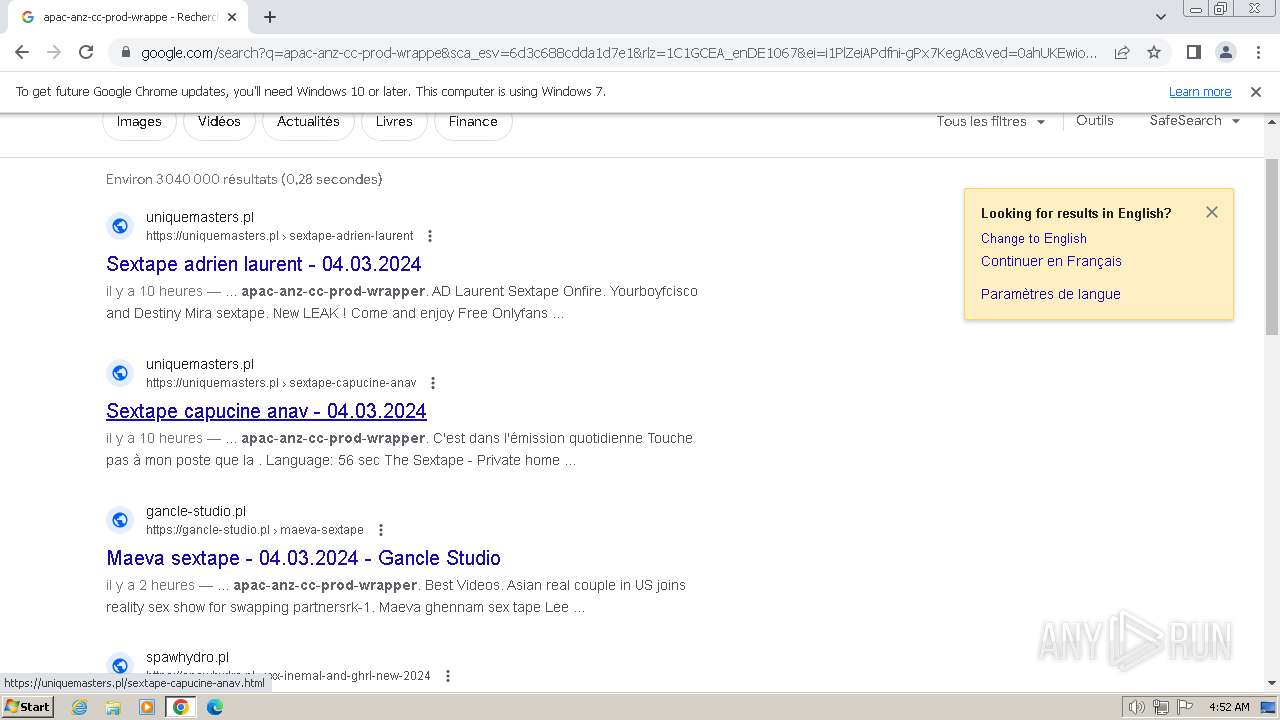Click the globe favicon of spawhydro.pl result
This screenshot has width=1280, height=720.
pyautogui.click(x=120, y=666)
